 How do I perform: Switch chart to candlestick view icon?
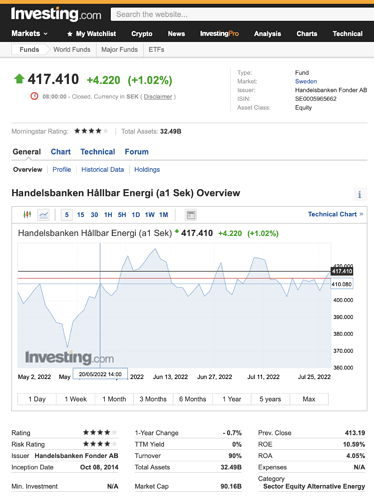pyautogui.click(x=27, y=215)
